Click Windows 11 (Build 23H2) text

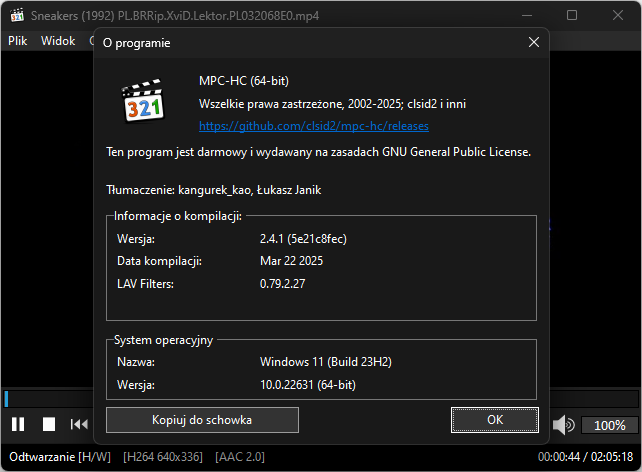point(326,362)
